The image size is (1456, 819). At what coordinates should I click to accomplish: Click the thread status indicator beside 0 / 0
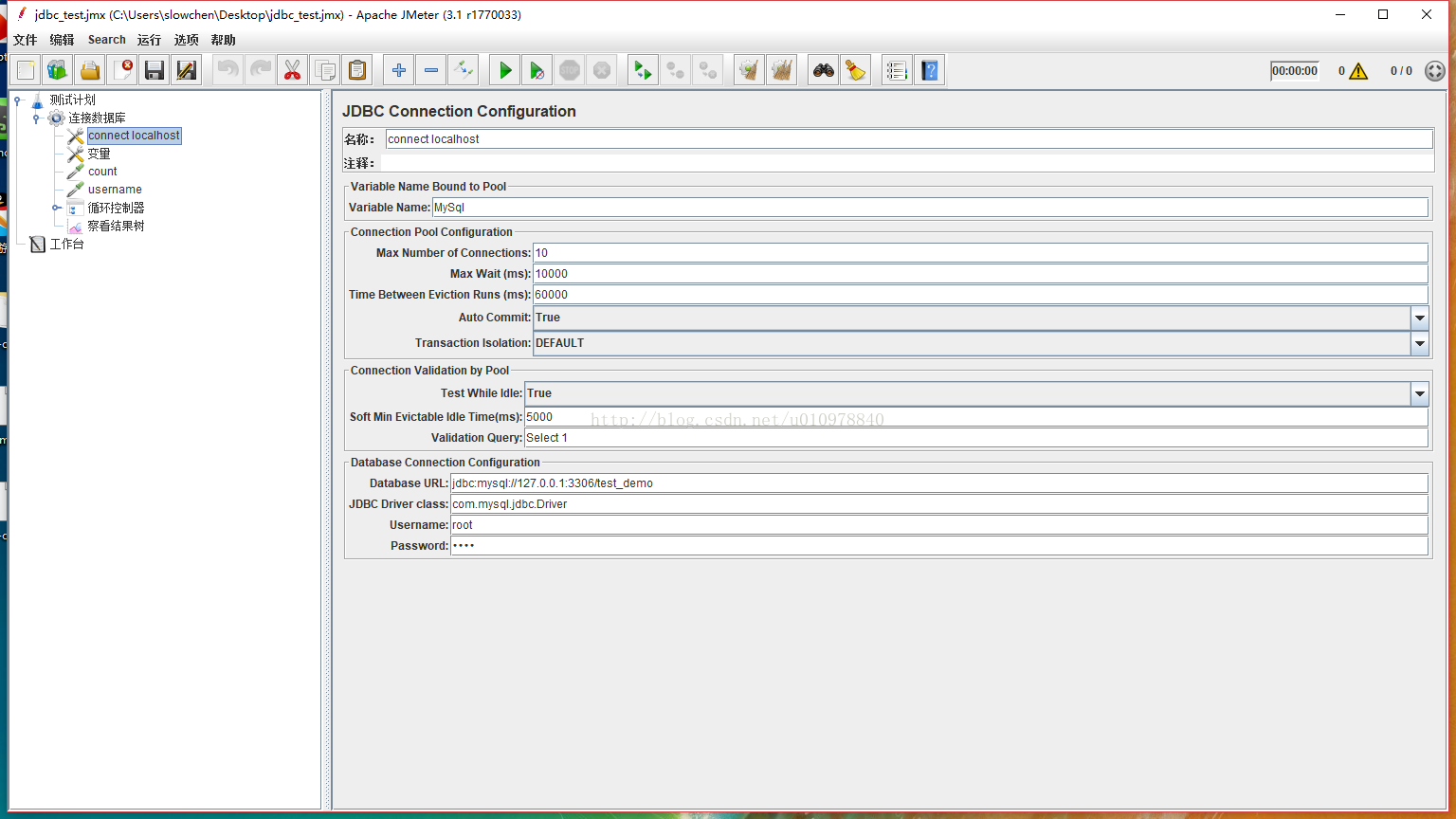point(1435,71)
